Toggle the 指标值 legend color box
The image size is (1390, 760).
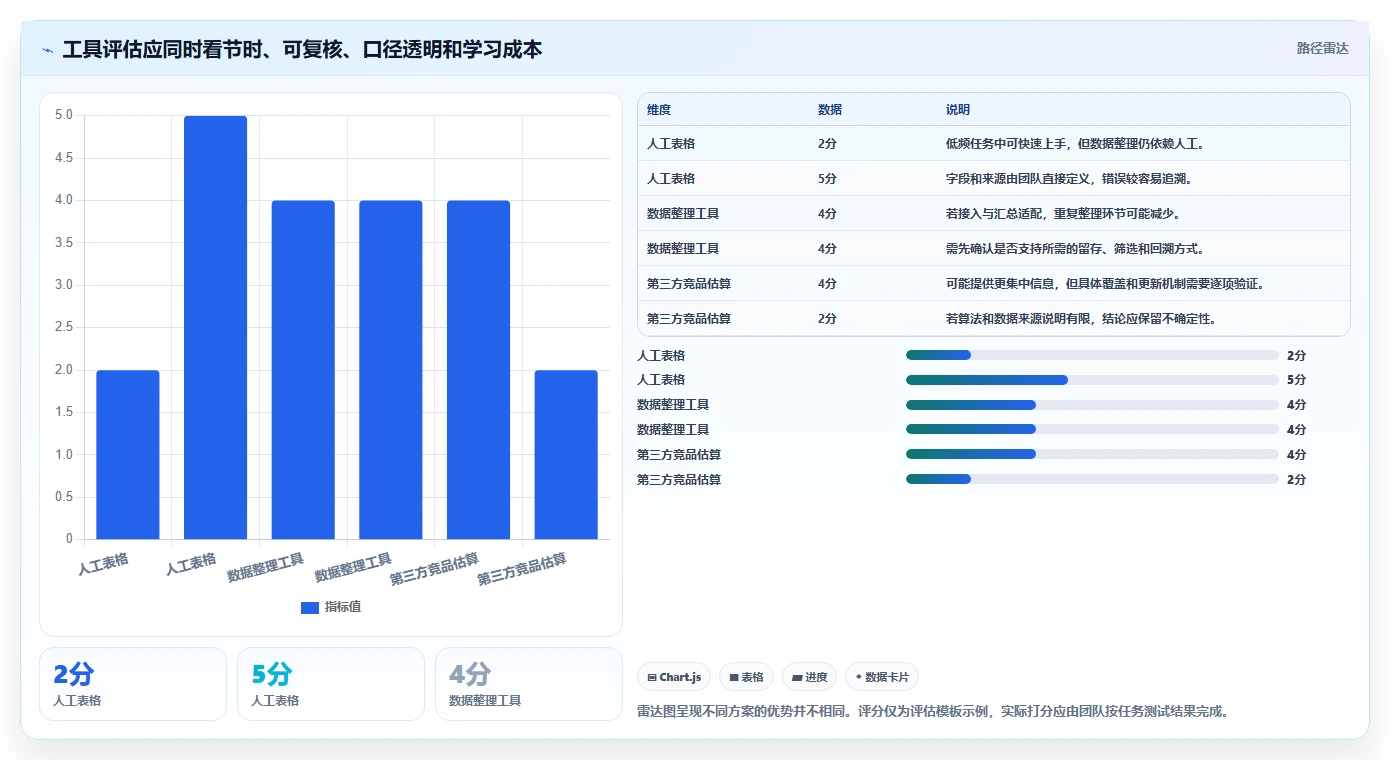pos(310,607)
